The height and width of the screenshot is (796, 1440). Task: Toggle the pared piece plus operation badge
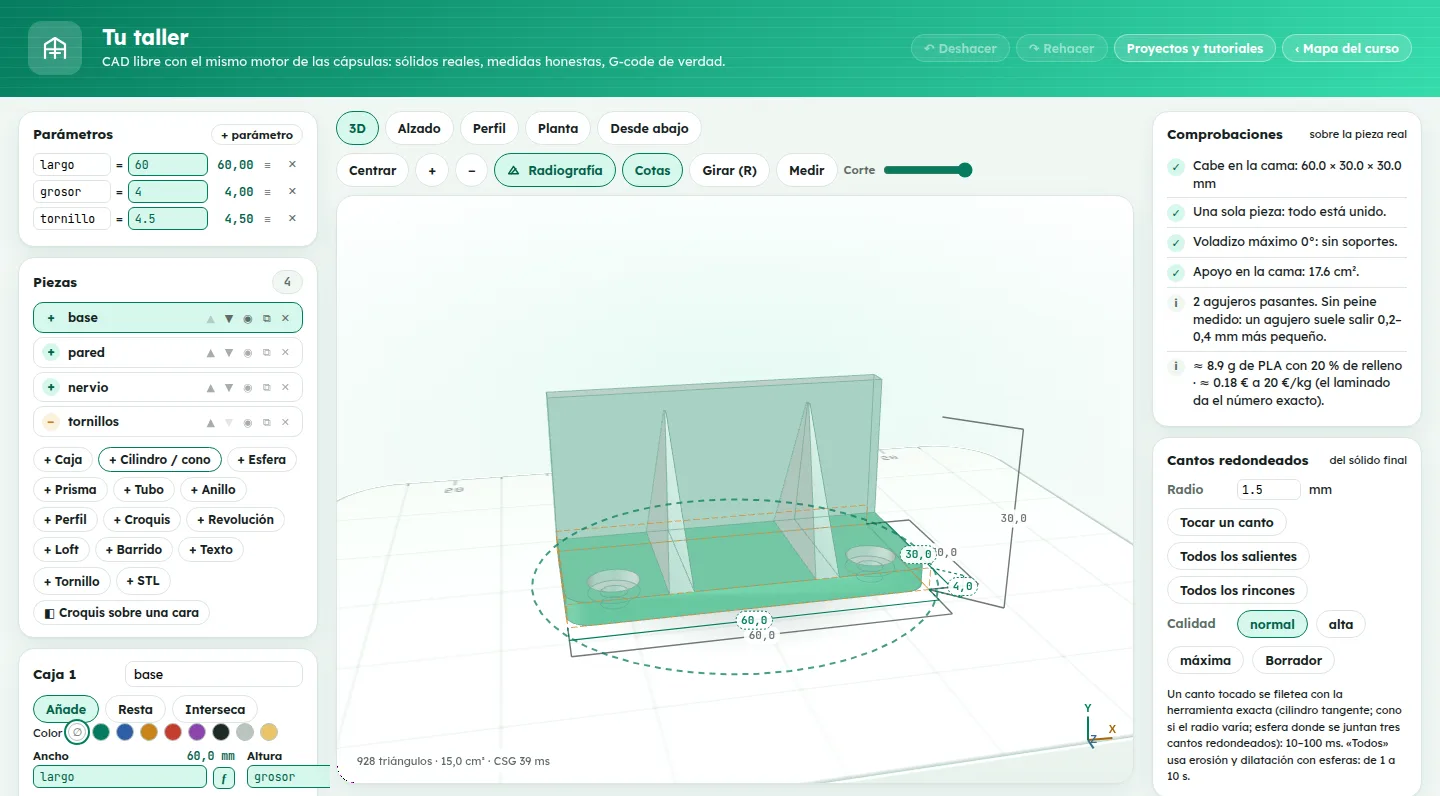point(51,353)
